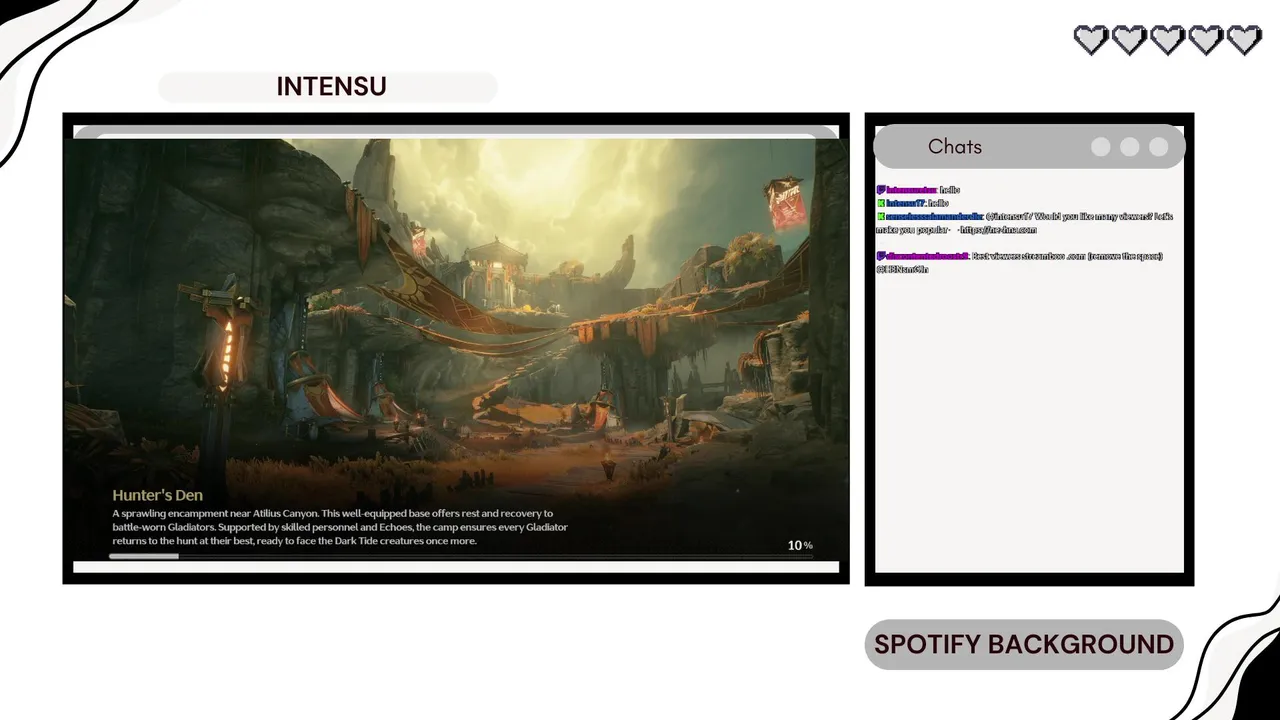Click the loading progress bar

(x=460, y=556)
